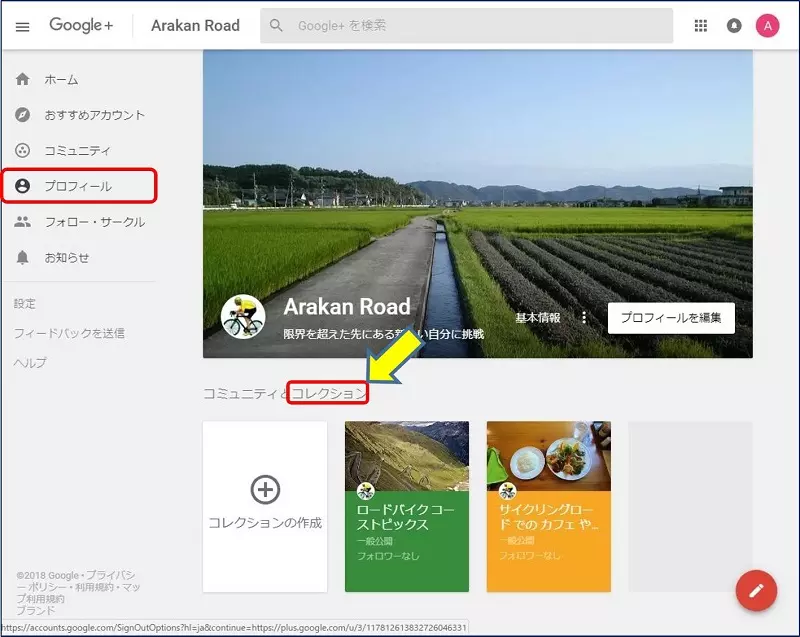The height and width of the screenshot is (637, 800).
Task: Click コレクションの作成 card label
Action: point(265,523)
